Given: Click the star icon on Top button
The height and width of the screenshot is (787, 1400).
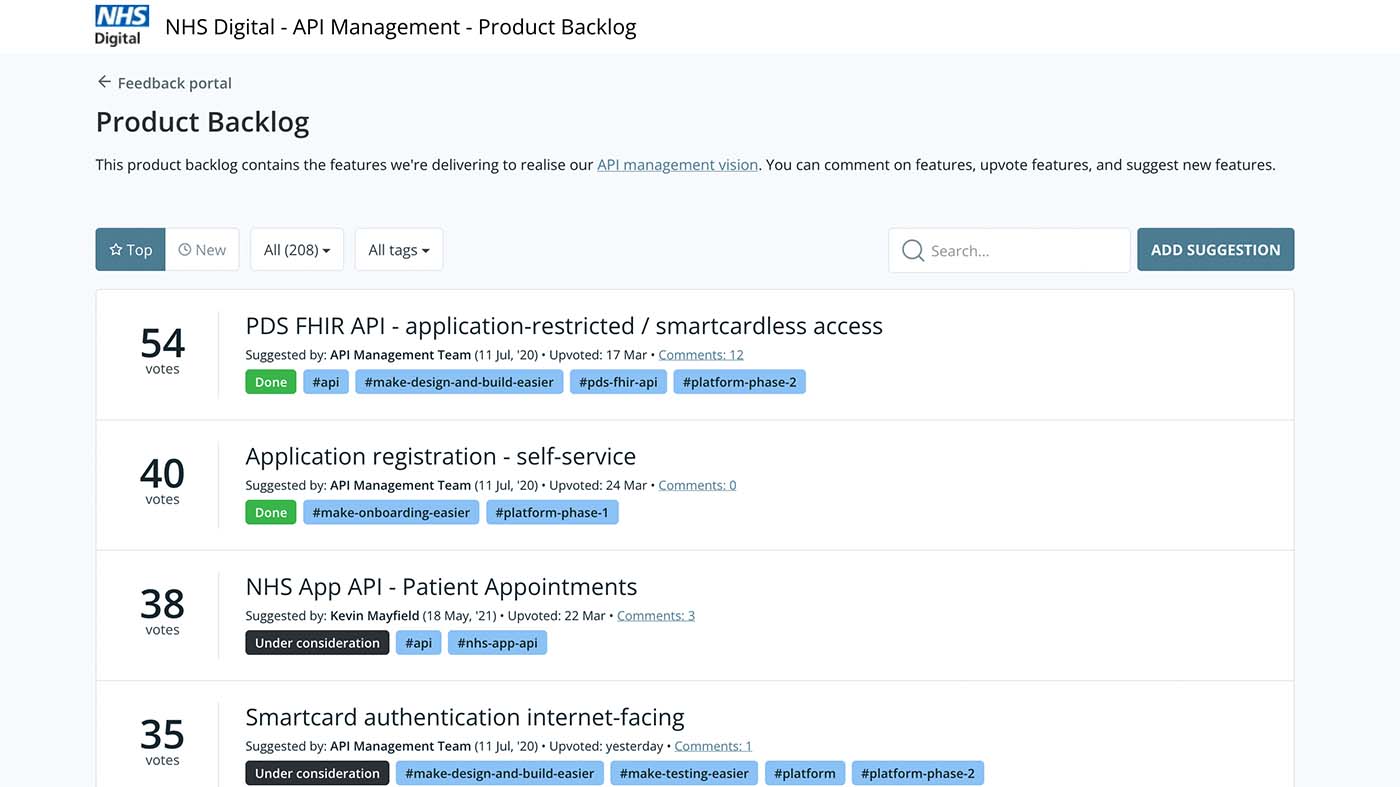Looking at the screenshot, I should tap(115, 250).
